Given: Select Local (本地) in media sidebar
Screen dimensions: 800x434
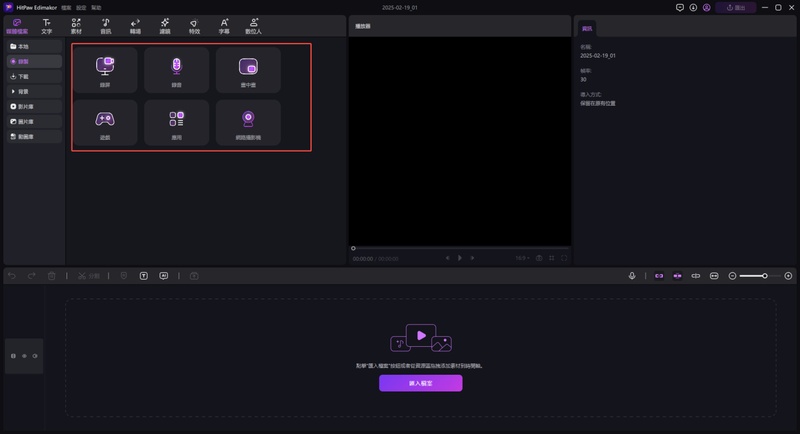Looking at the screenshot, I should point(34,46).
